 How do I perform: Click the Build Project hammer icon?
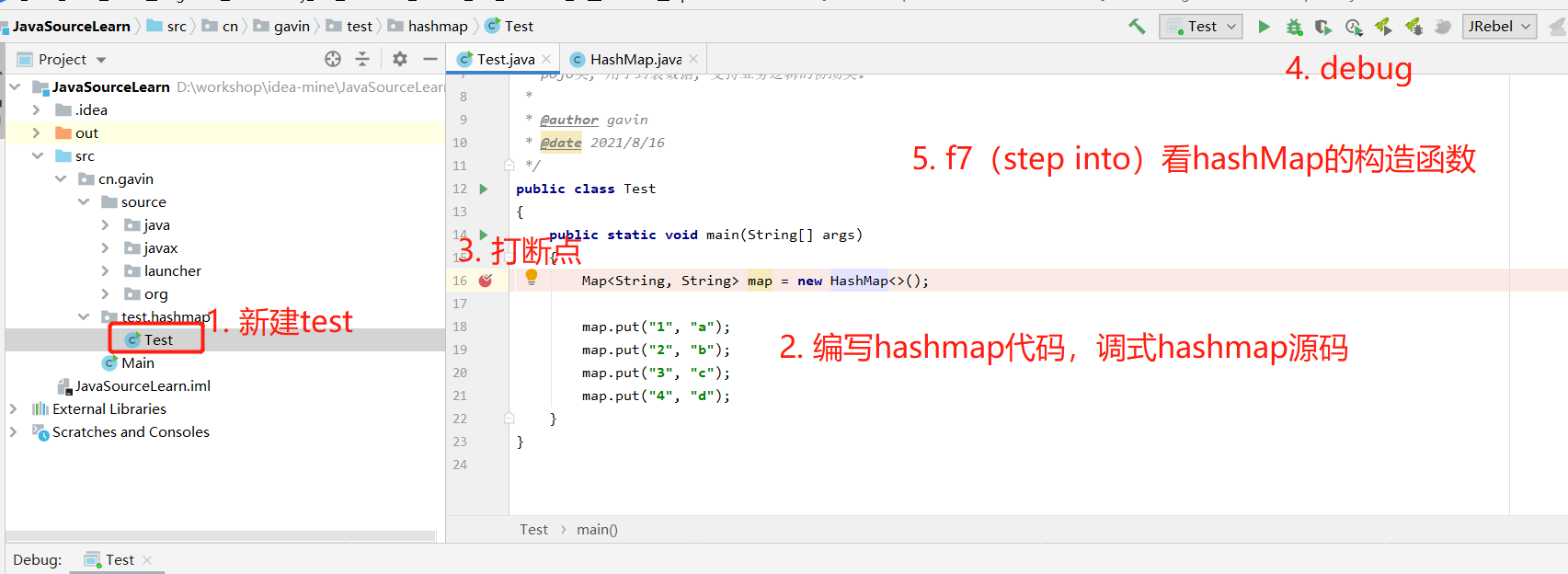1137,27
